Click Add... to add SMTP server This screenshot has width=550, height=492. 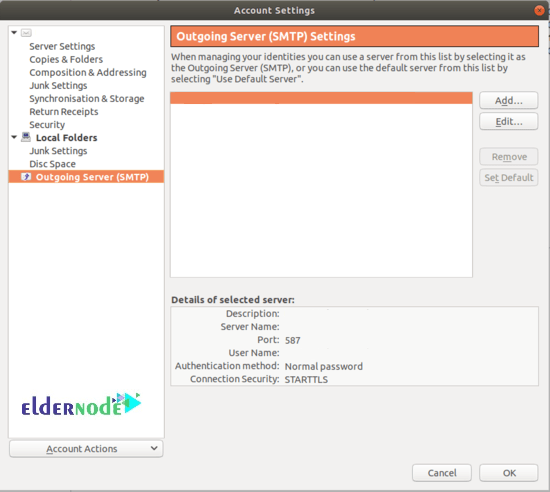pyautogui.click(x=509, y=101)
